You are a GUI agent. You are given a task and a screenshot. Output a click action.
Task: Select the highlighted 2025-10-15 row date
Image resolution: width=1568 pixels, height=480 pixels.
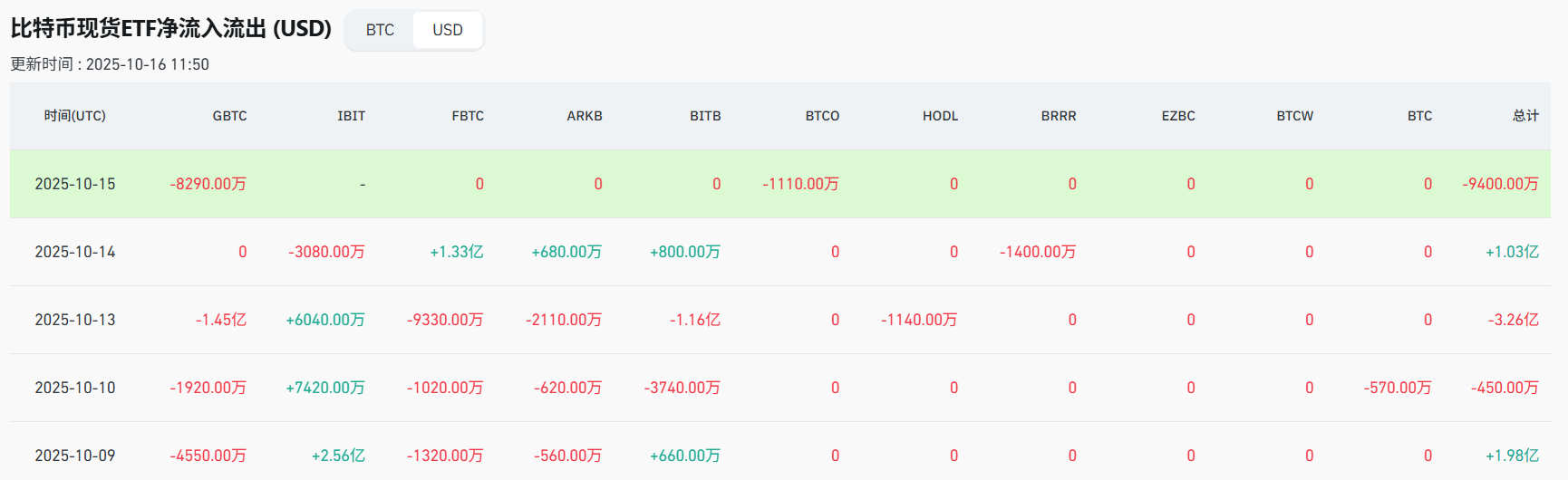pos(75,184)
